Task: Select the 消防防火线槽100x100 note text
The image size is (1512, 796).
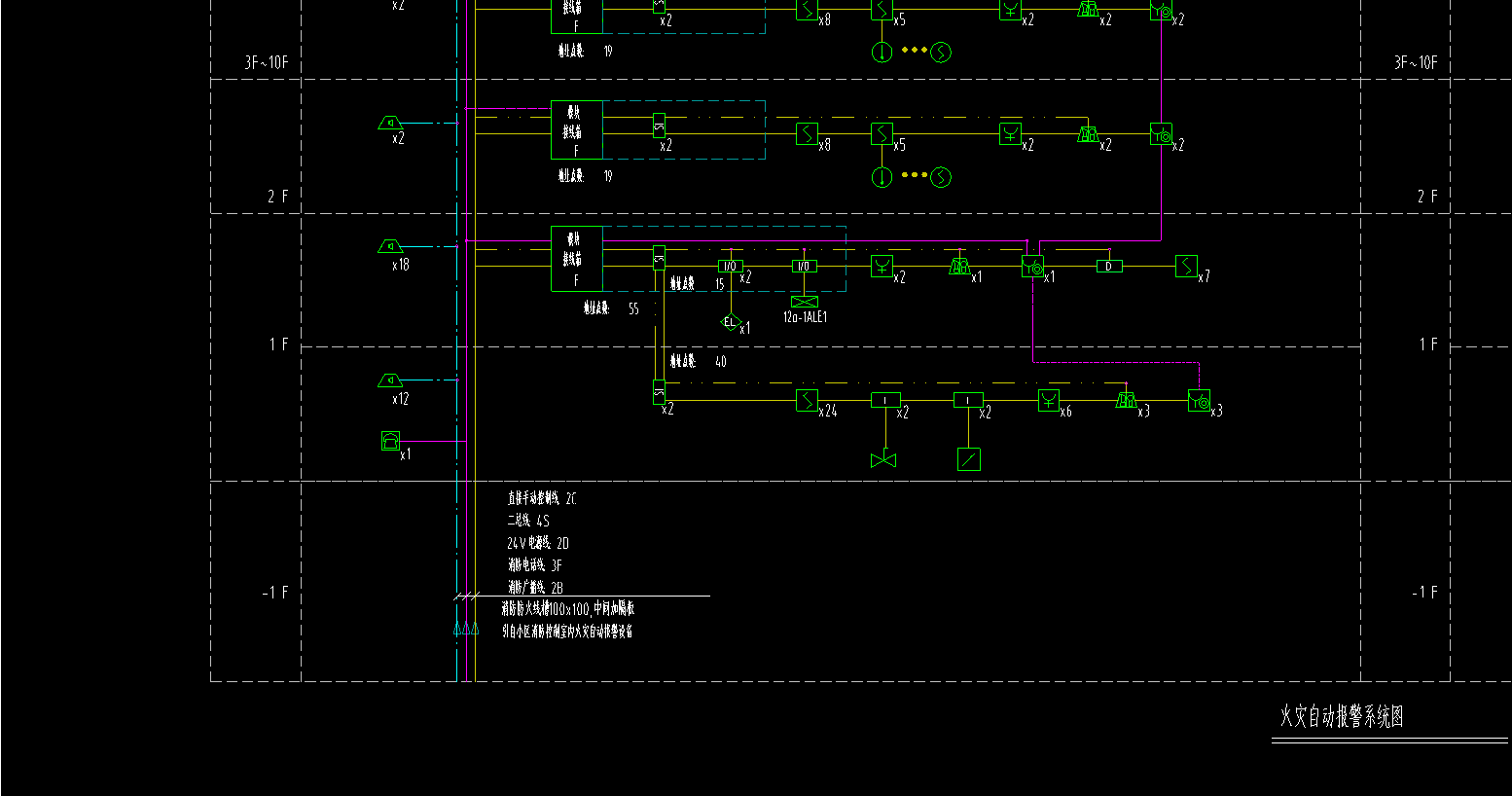Action: coord(568,608)
